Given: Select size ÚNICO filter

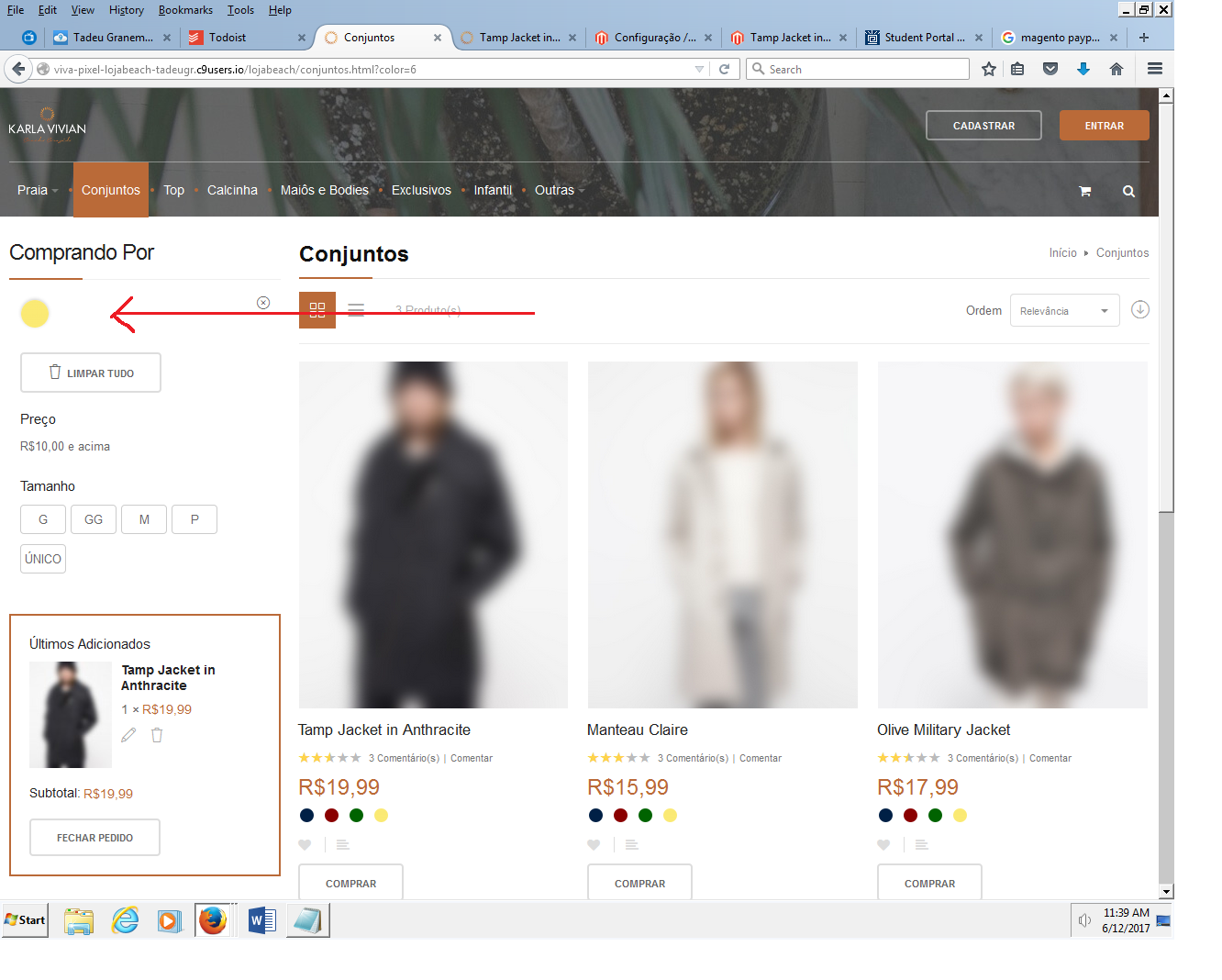Looking at the screenshot, I should [43, 559].
